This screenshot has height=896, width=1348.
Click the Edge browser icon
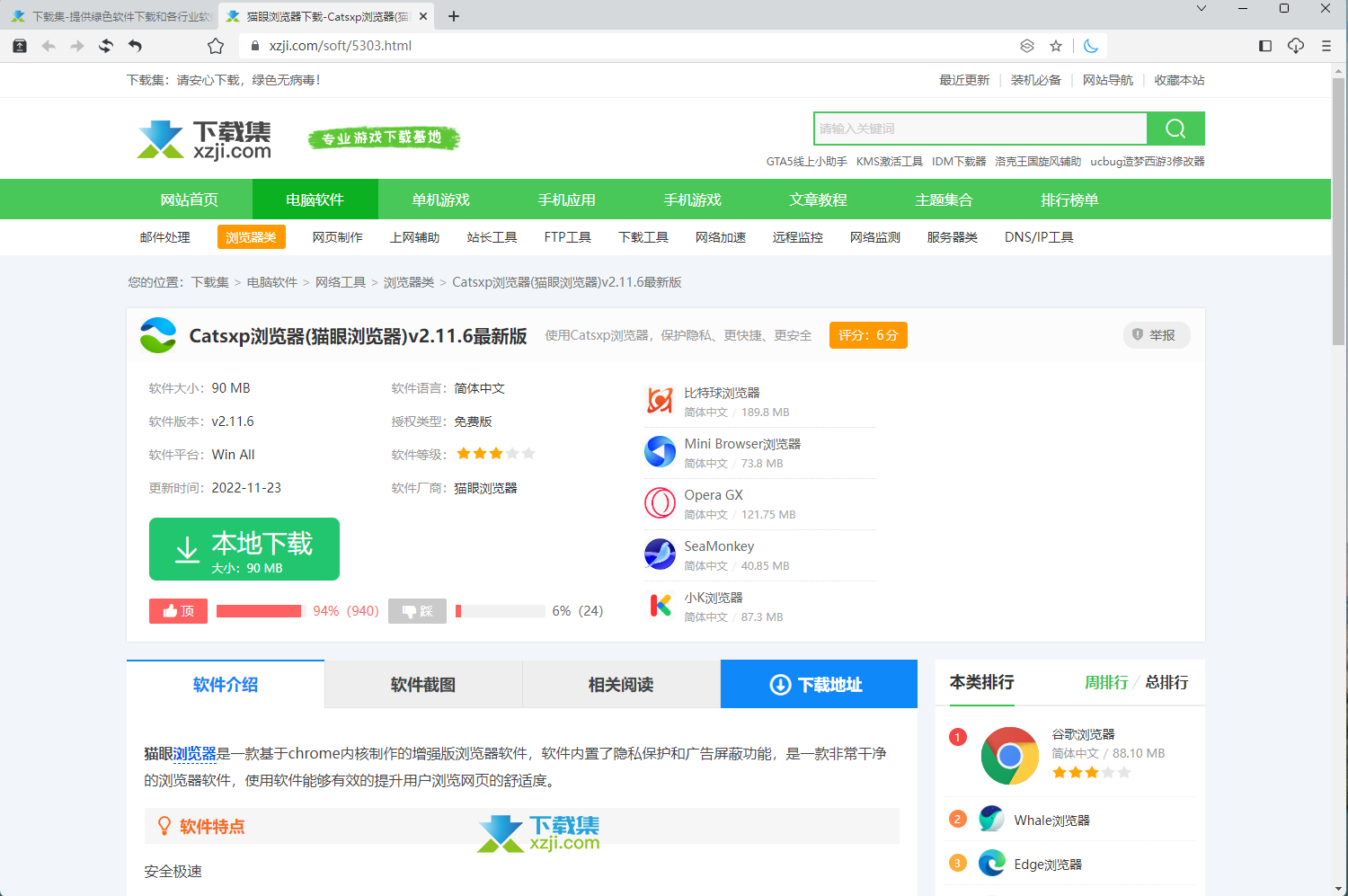pos(992,863)
